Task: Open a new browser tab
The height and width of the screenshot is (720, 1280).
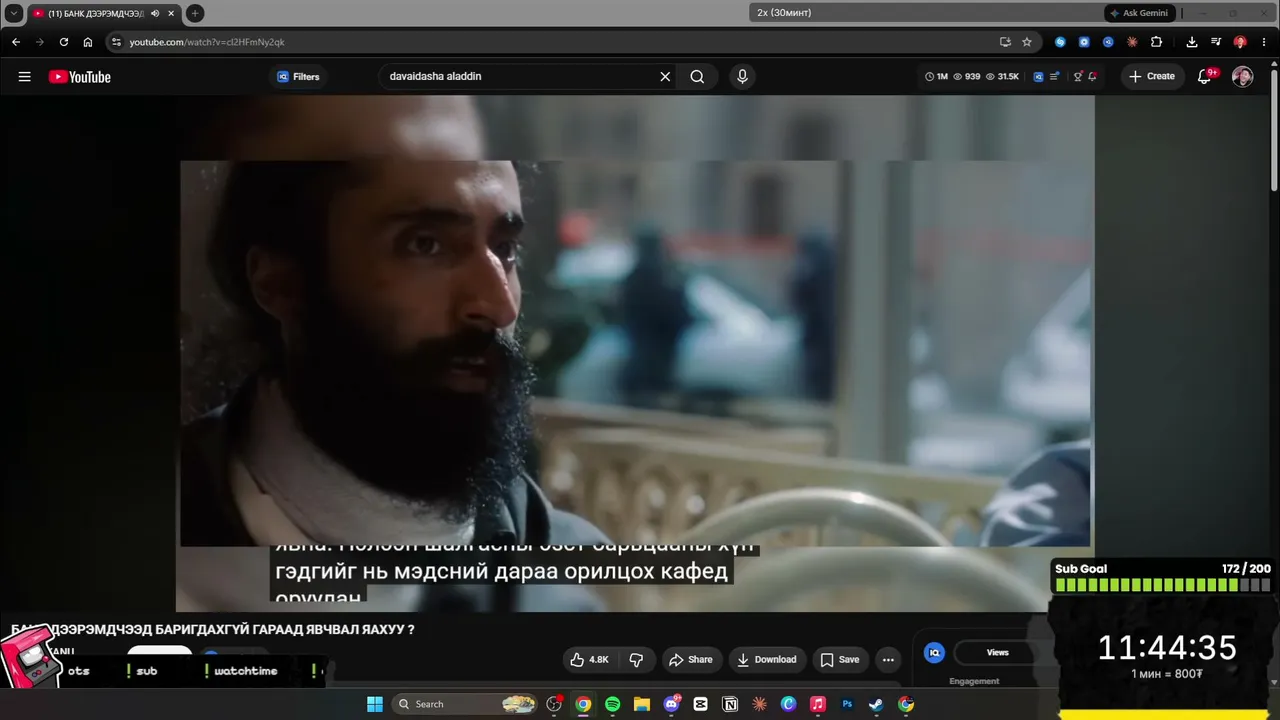Action: tap(195, 13)
